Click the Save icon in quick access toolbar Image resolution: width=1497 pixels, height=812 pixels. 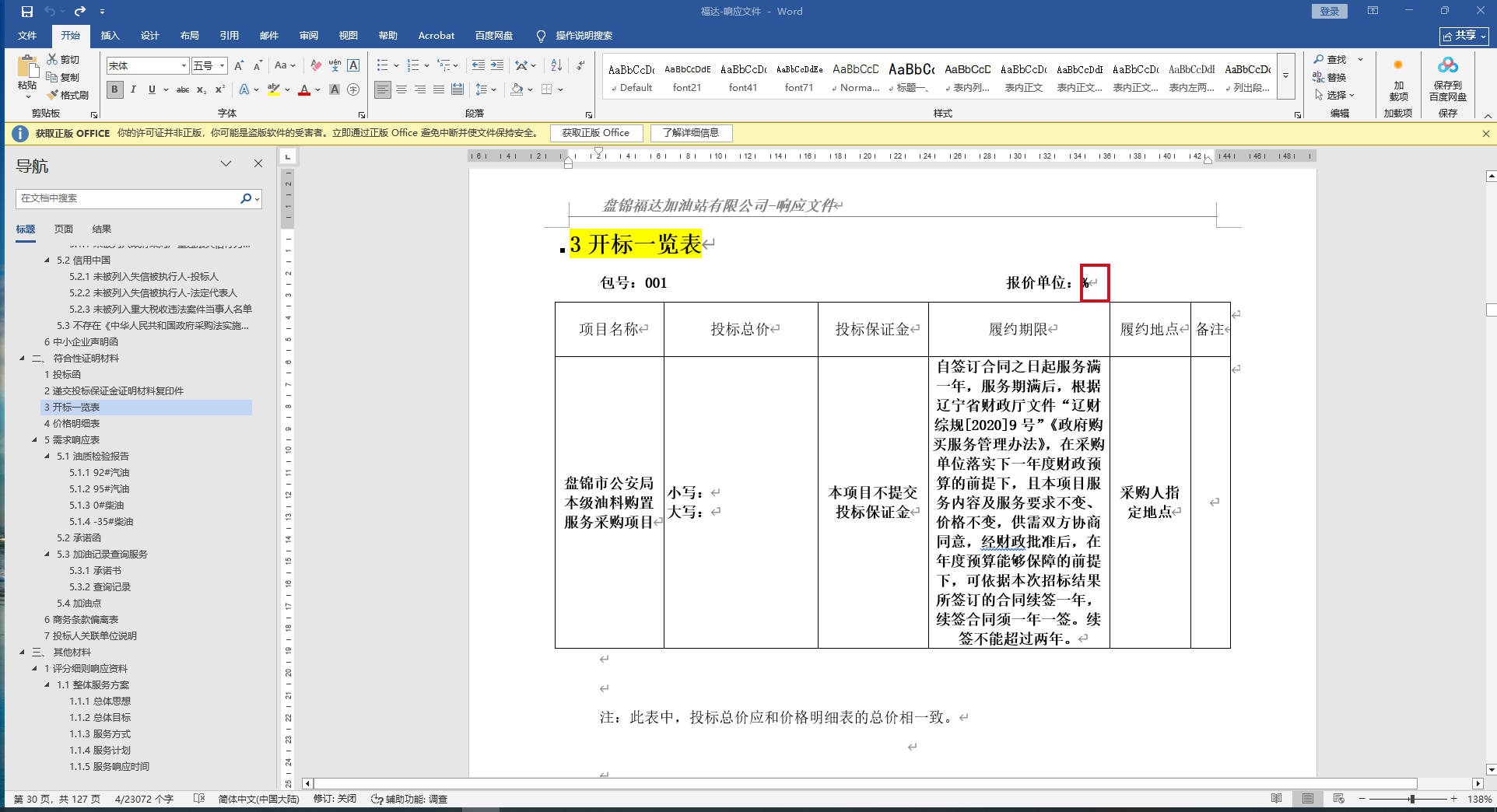point(27,12)
